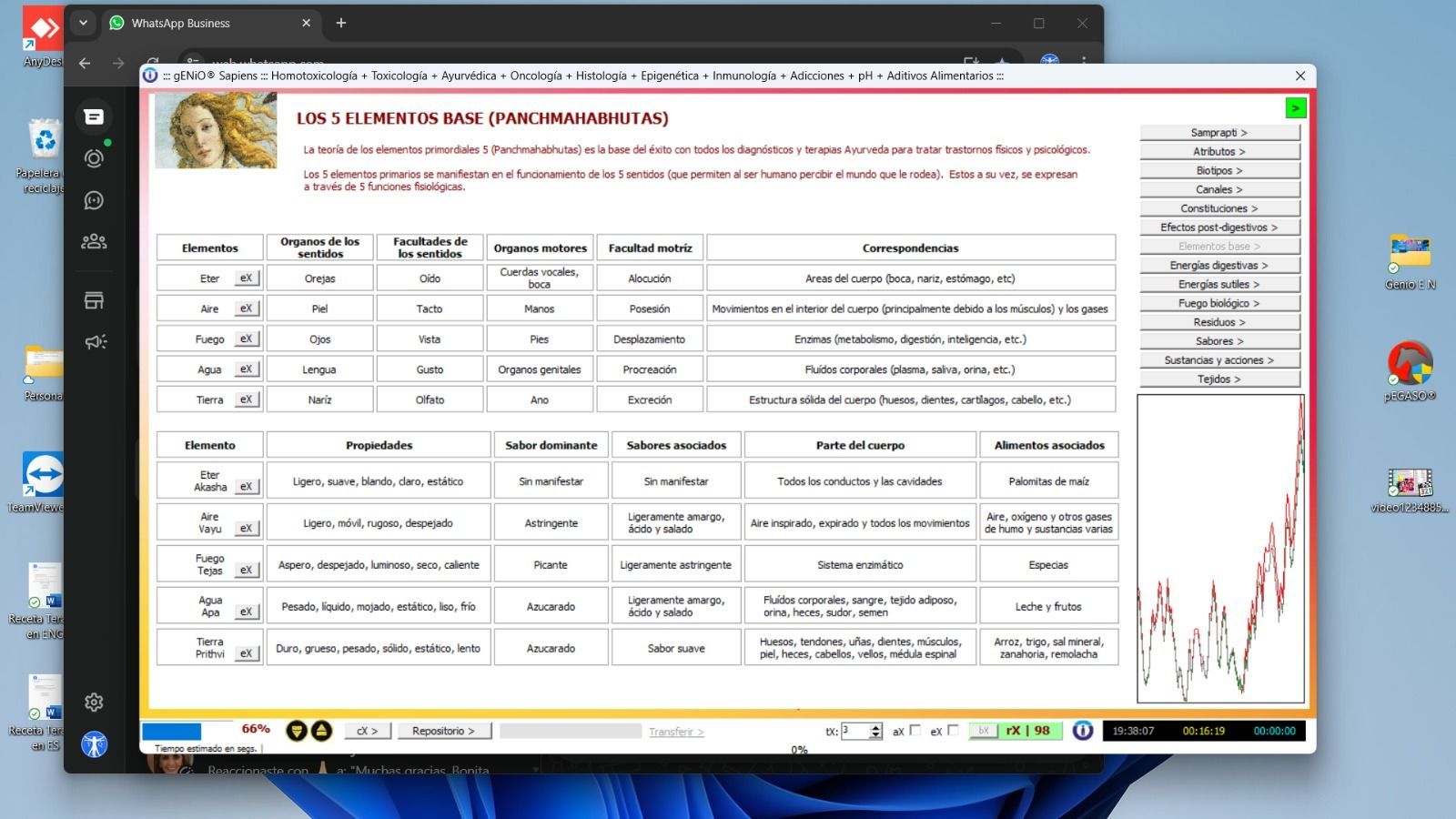Open browser tab list dropdown chevron

(83, 23)
